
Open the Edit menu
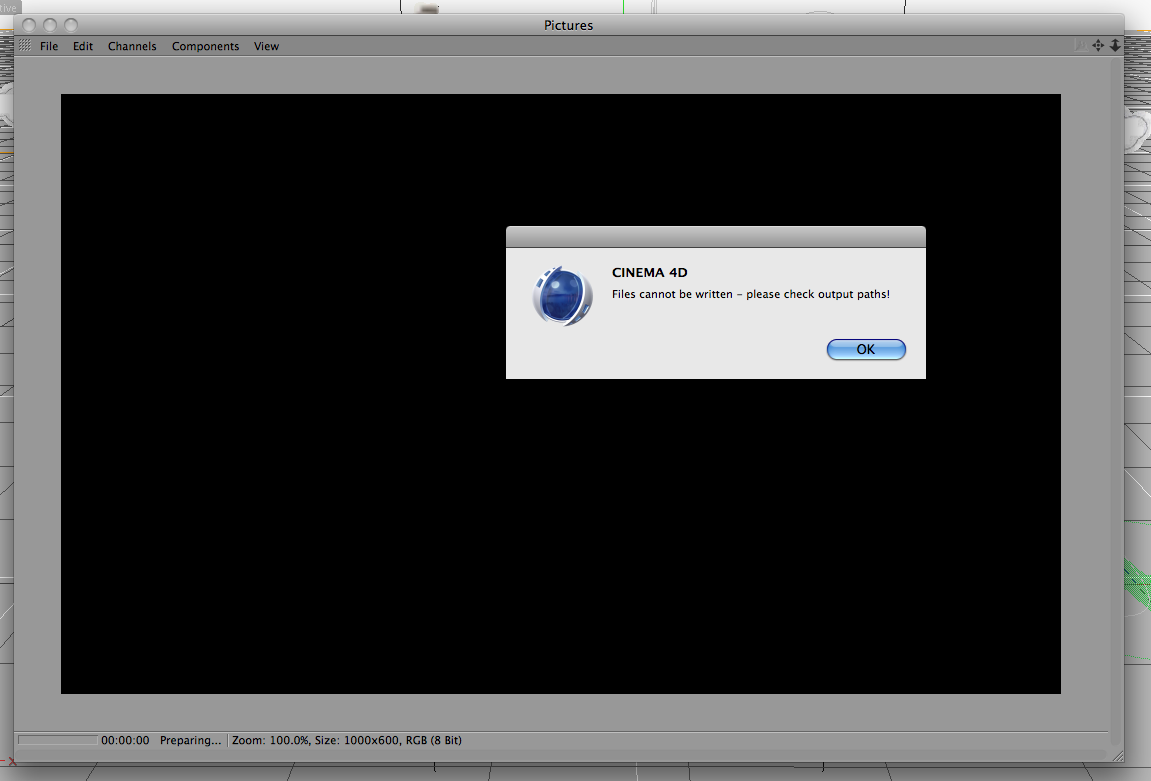point(83,46)
